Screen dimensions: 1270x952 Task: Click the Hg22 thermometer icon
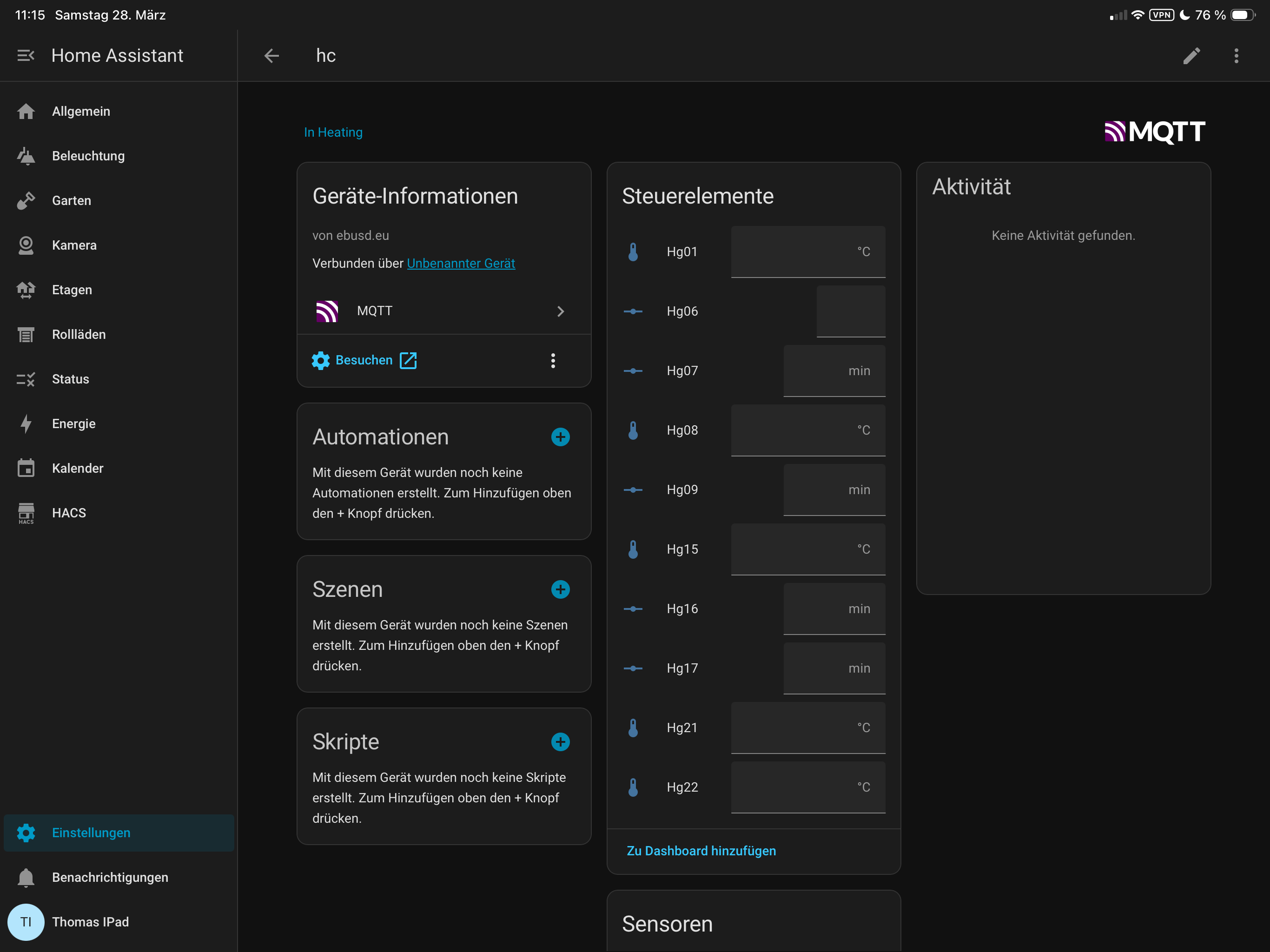coord(633,787)
